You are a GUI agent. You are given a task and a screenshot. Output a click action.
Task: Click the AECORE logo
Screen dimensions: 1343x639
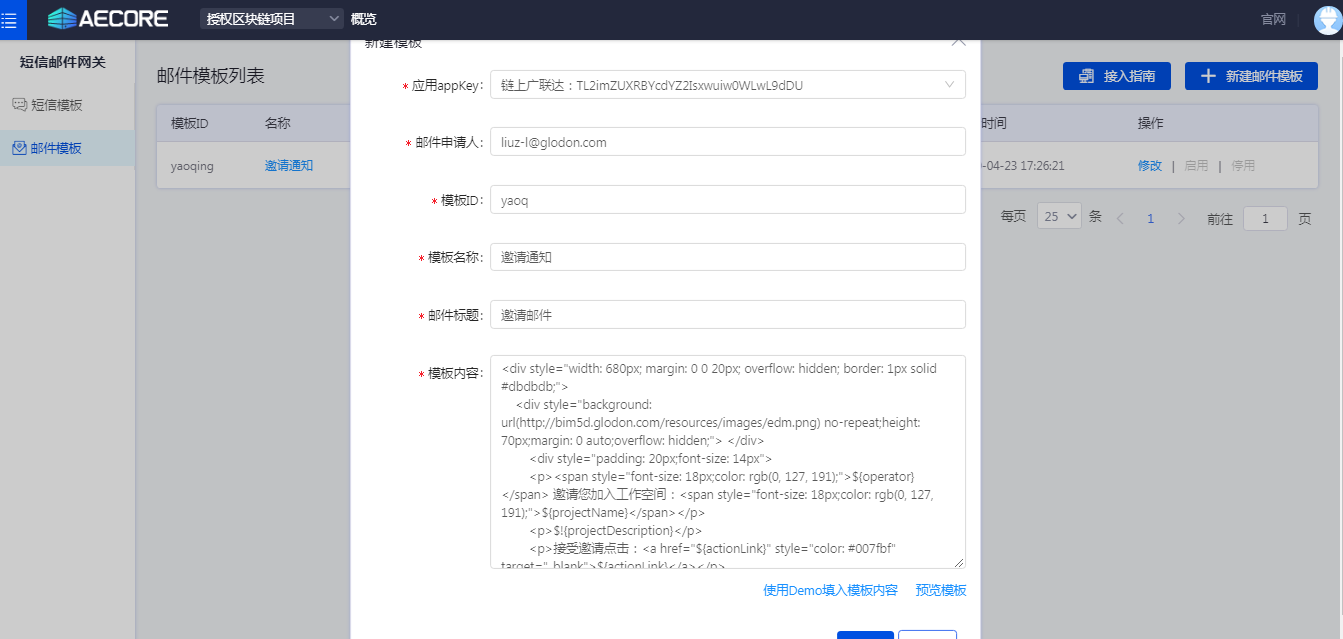(108, 18)
